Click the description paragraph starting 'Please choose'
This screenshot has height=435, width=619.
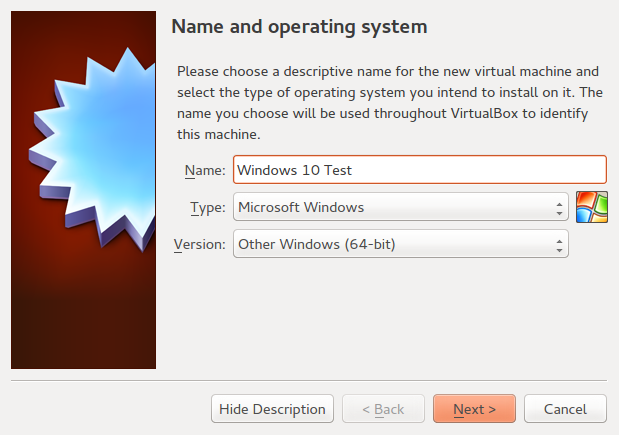pyautogui.click(x=390, y=103)
